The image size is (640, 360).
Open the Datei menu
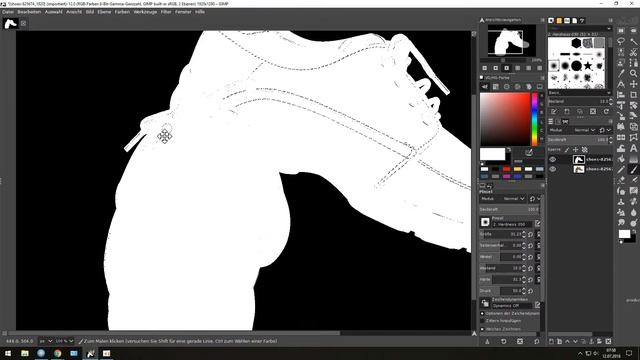(x=8, y=12)
